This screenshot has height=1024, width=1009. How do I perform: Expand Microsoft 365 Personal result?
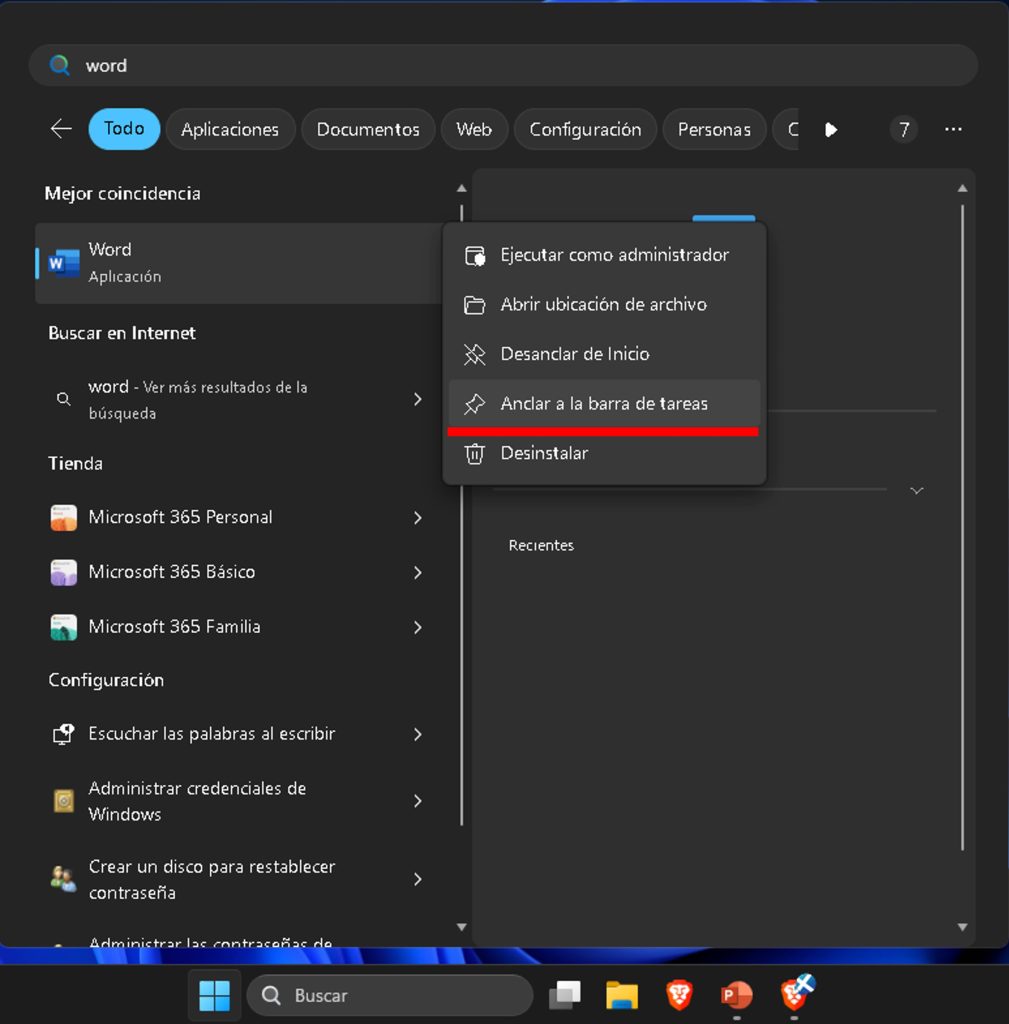[417, 518]
